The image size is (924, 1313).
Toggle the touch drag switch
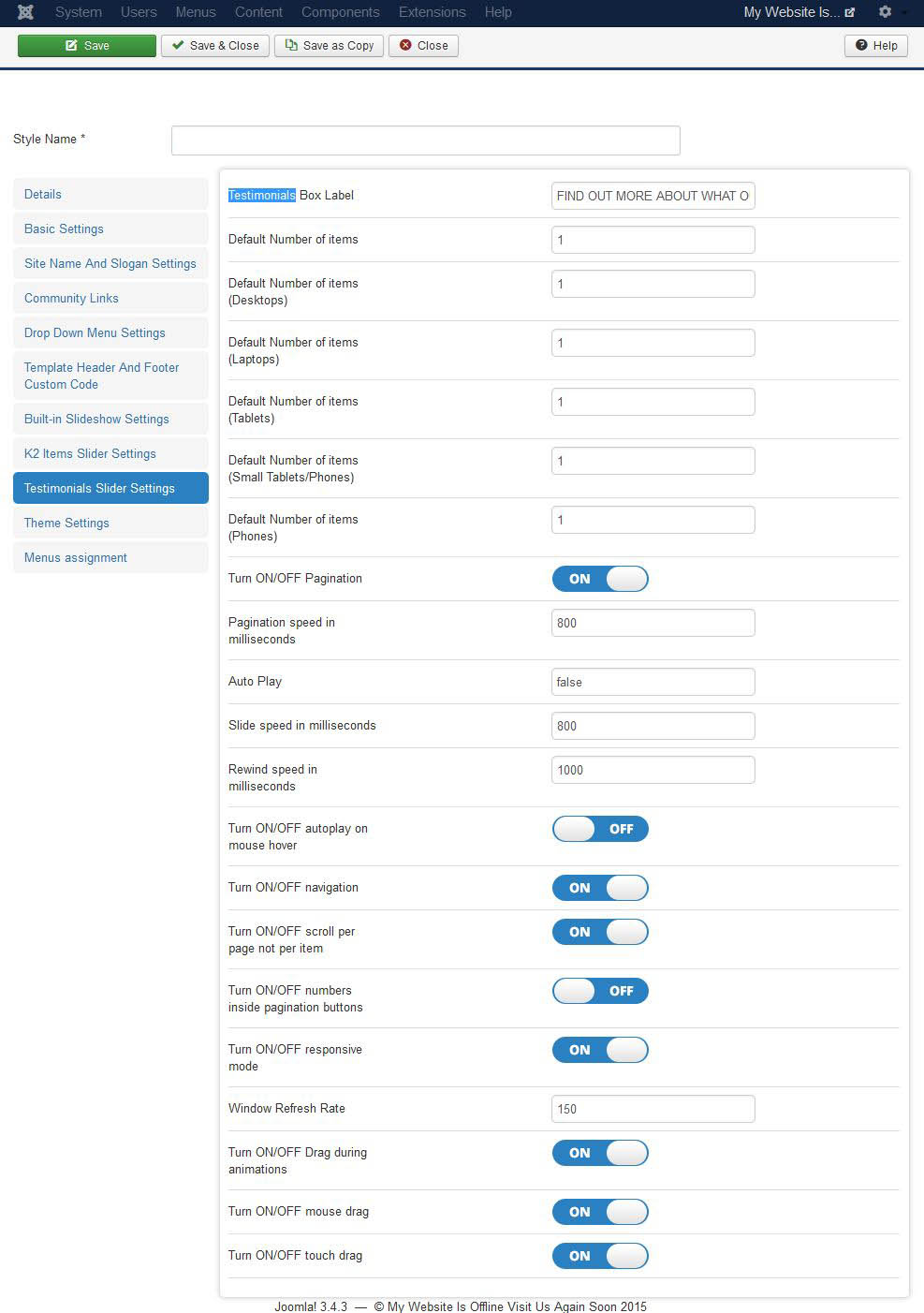(x=600, y=1256)
